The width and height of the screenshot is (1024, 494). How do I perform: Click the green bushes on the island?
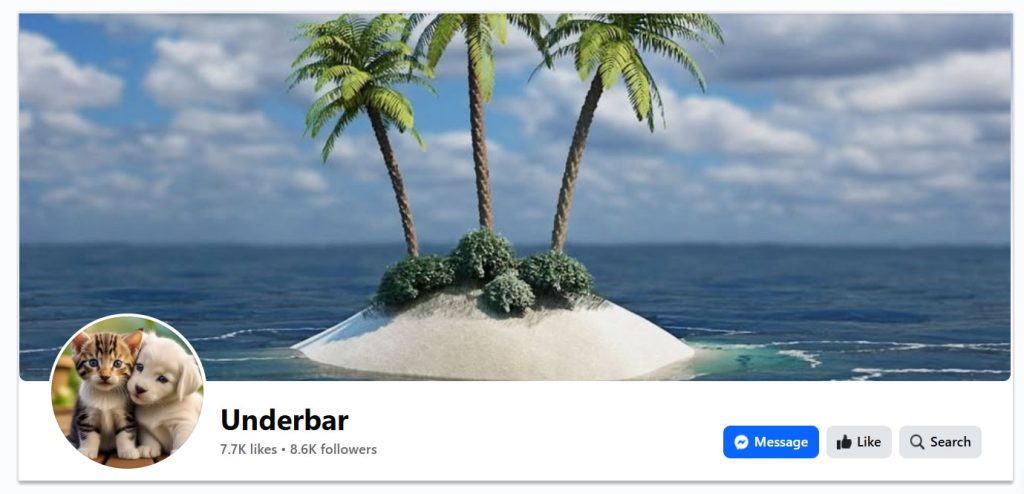tap(485, 271)
